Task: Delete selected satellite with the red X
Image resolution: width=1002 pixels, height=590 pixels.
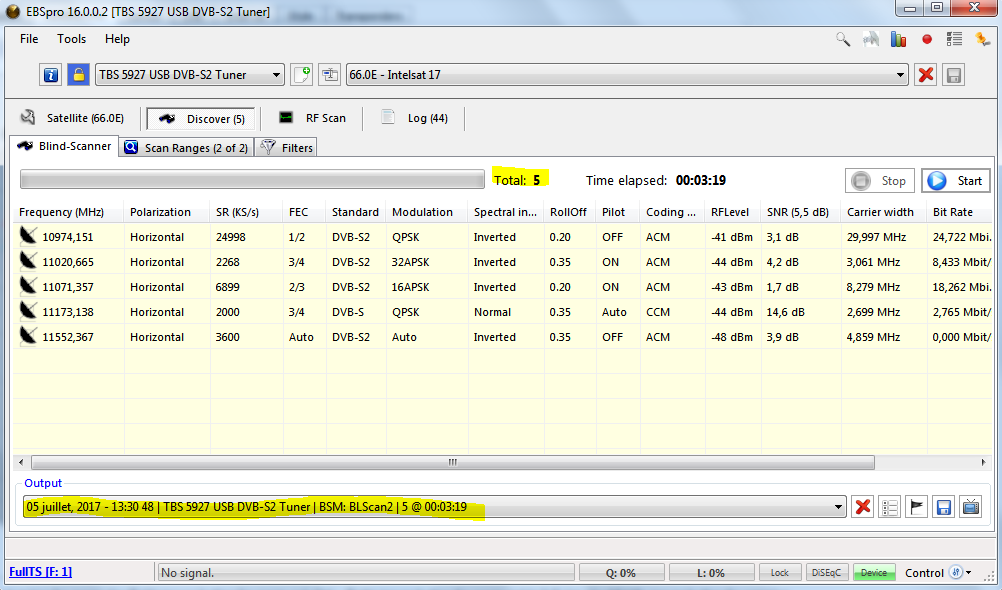Action: [x=926, y=75]
